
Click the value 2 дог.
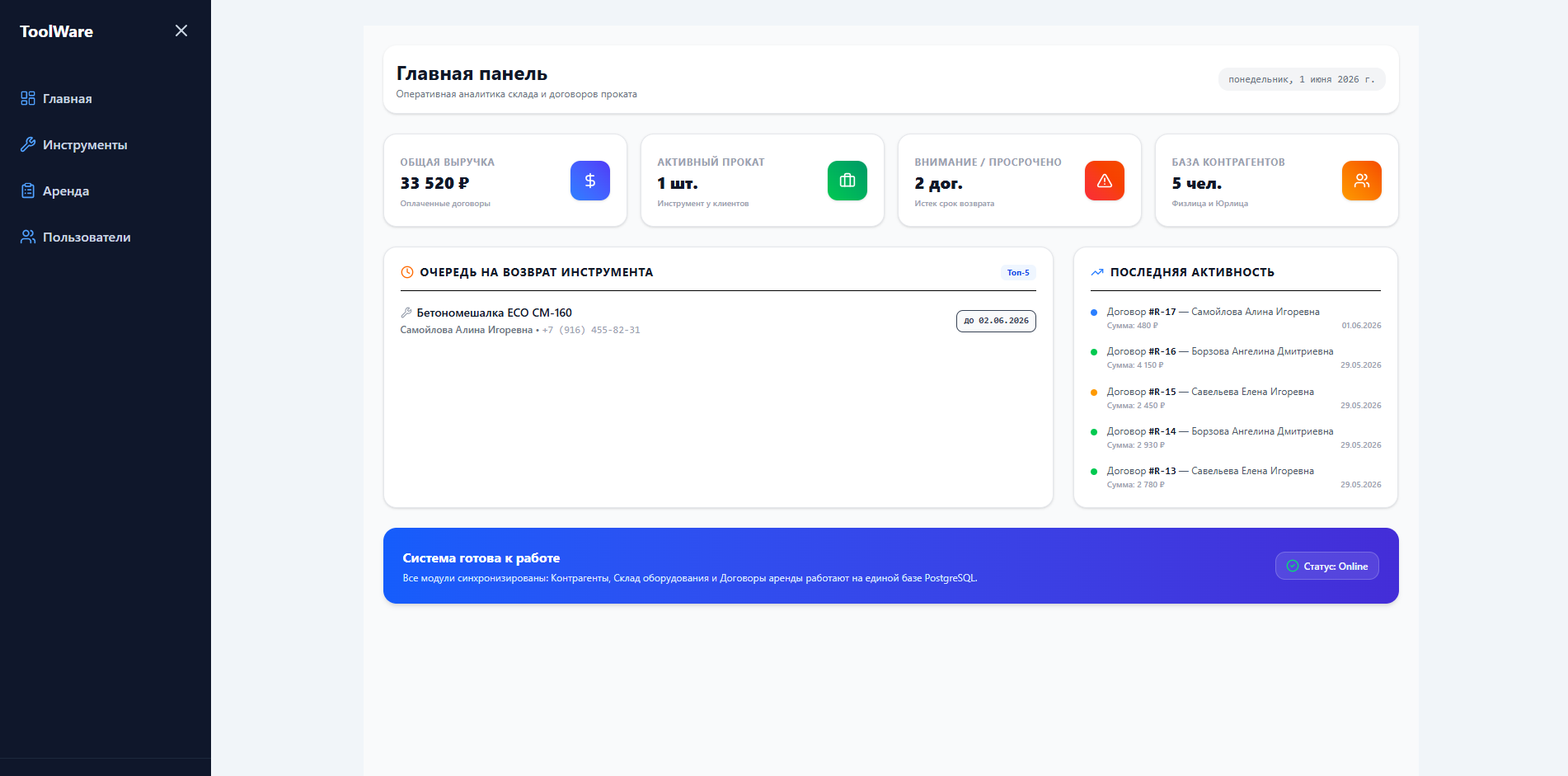(x=938, y=183)
